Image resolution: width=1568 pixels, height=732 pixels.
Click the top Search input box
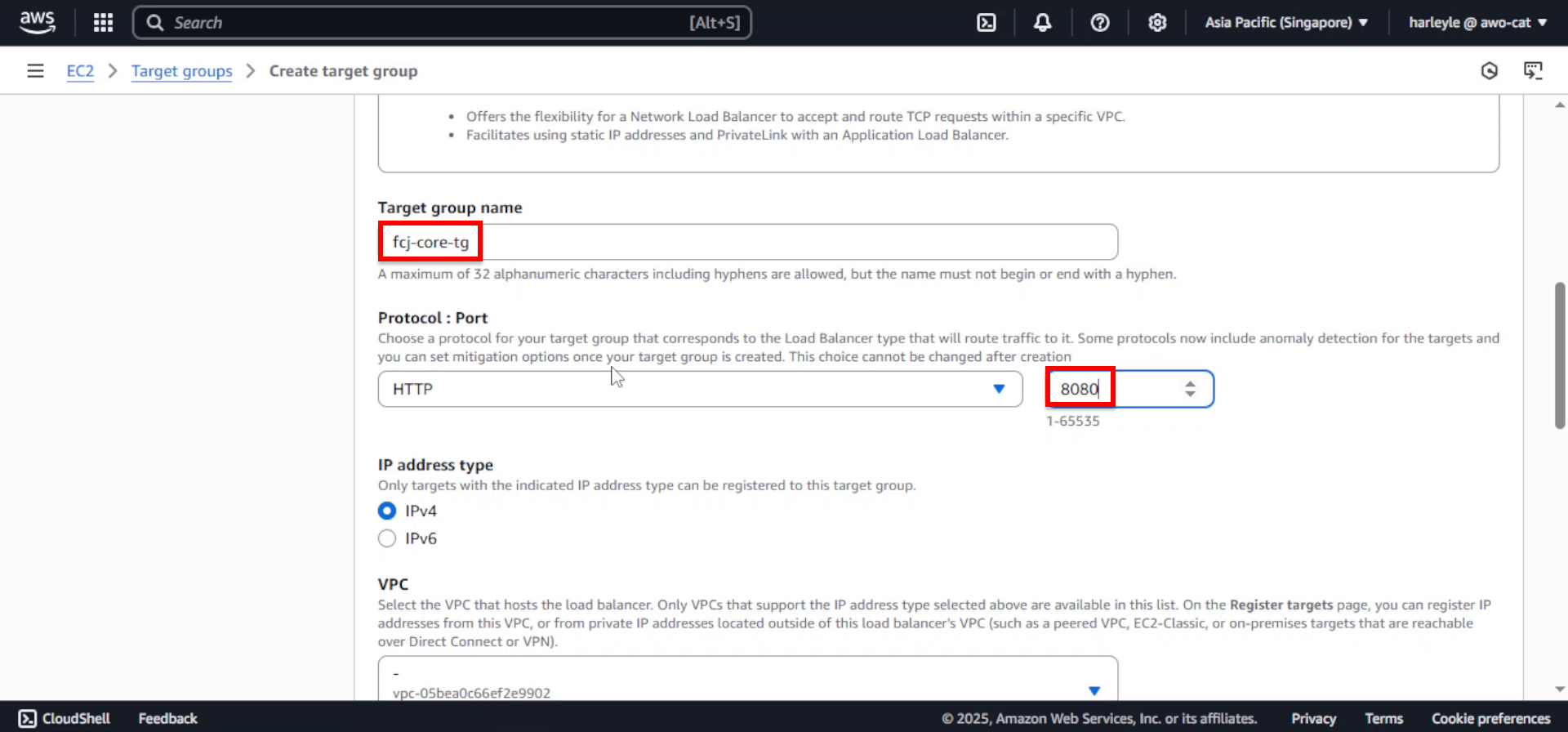pyautogui.click(x=442, y=23)
